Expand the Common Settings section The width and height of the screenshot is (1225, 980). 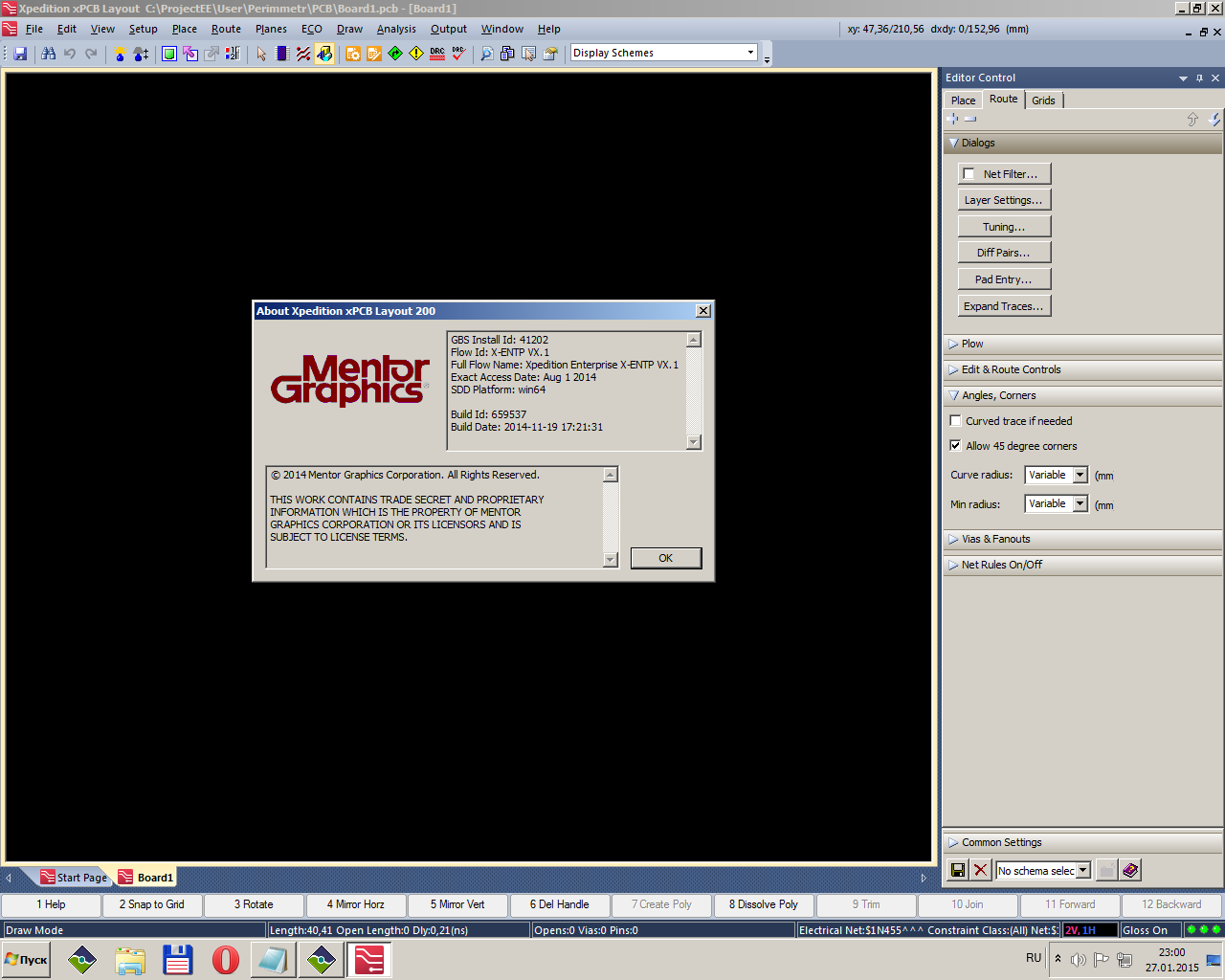1082,842
